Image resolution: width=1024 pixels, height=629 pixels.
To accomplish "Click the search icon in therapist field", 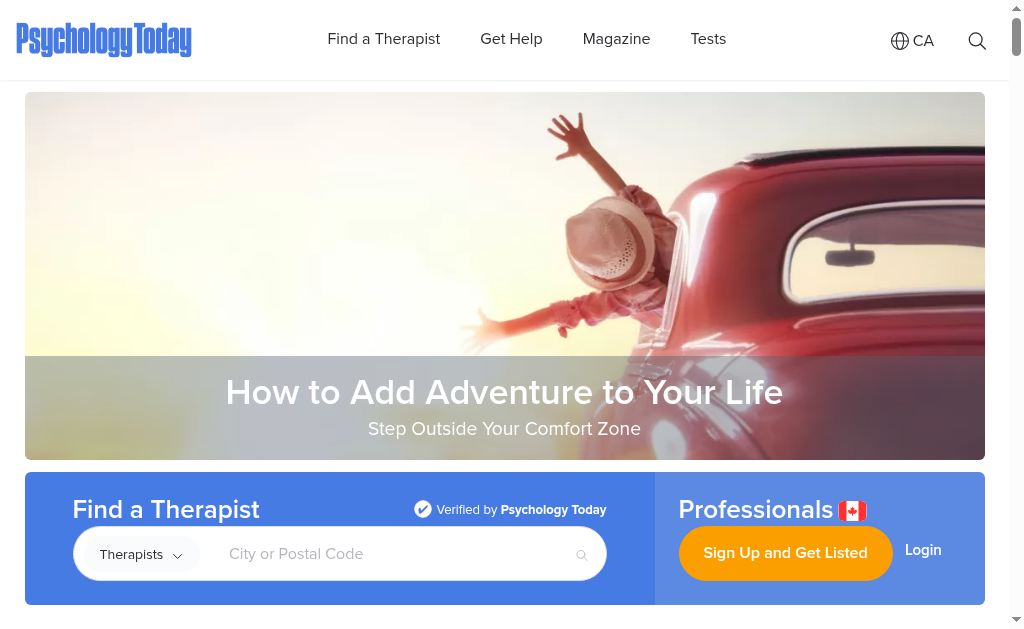I will (x=581, y=555).
